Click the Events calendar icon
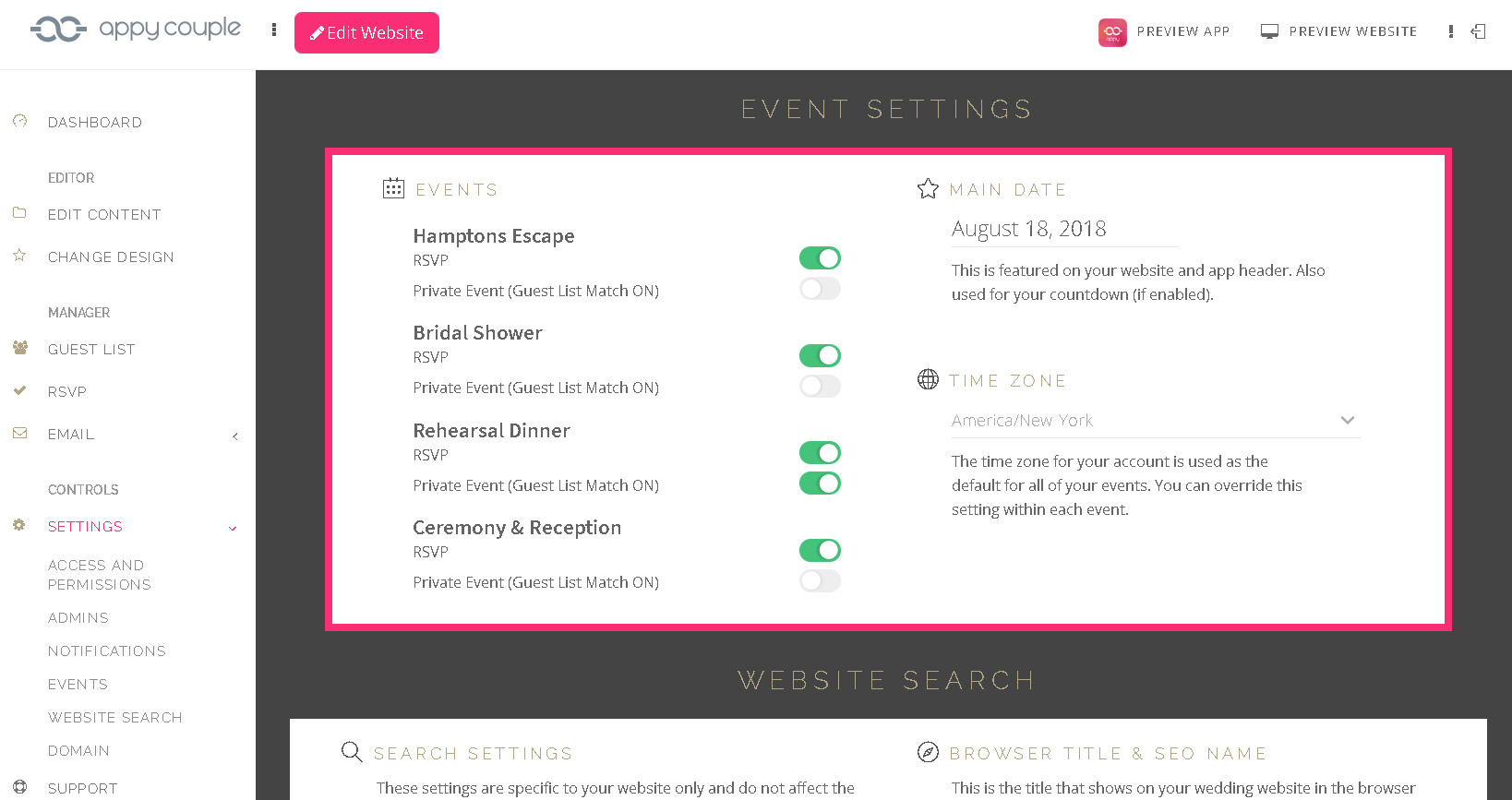 pos(393,189)
